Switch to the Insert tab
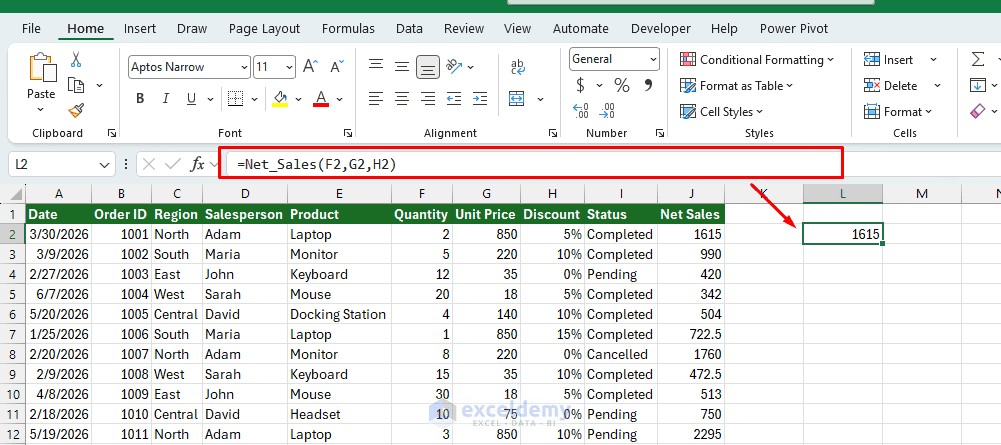The image size is (1001, 445). click(x=140, y=29)
